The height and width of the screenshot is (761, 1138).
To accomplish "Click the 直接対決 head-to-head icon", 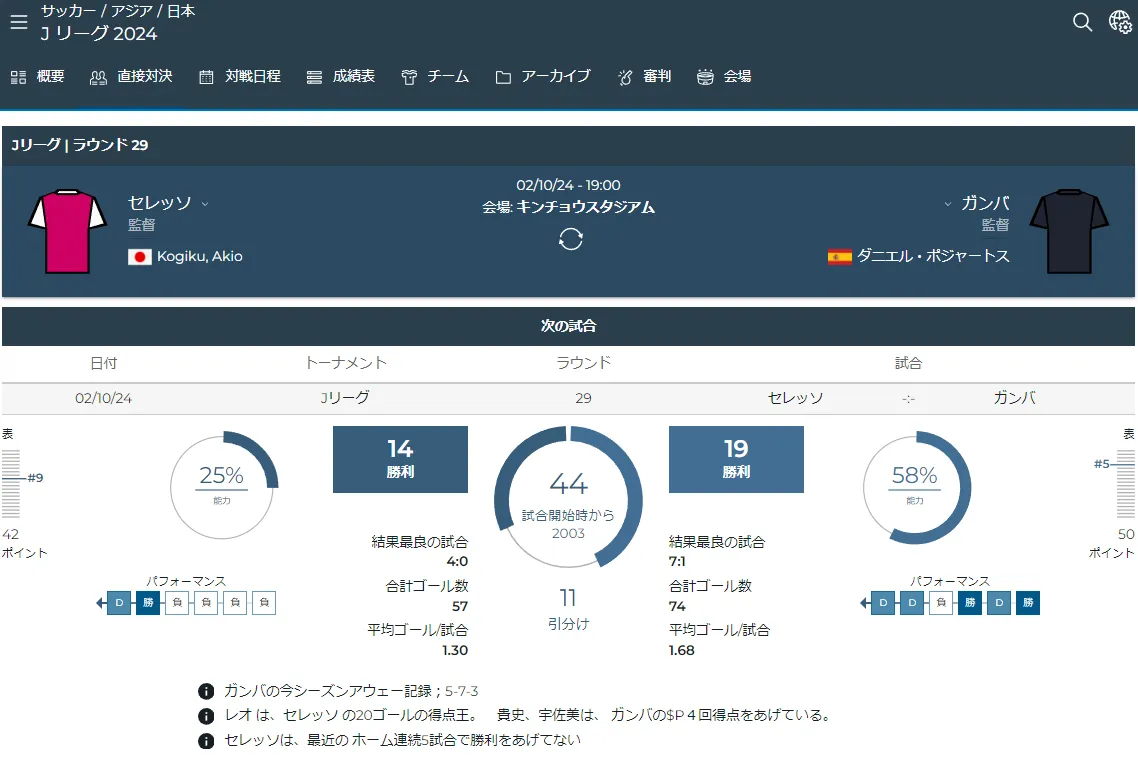I will (x=98, y=77).
